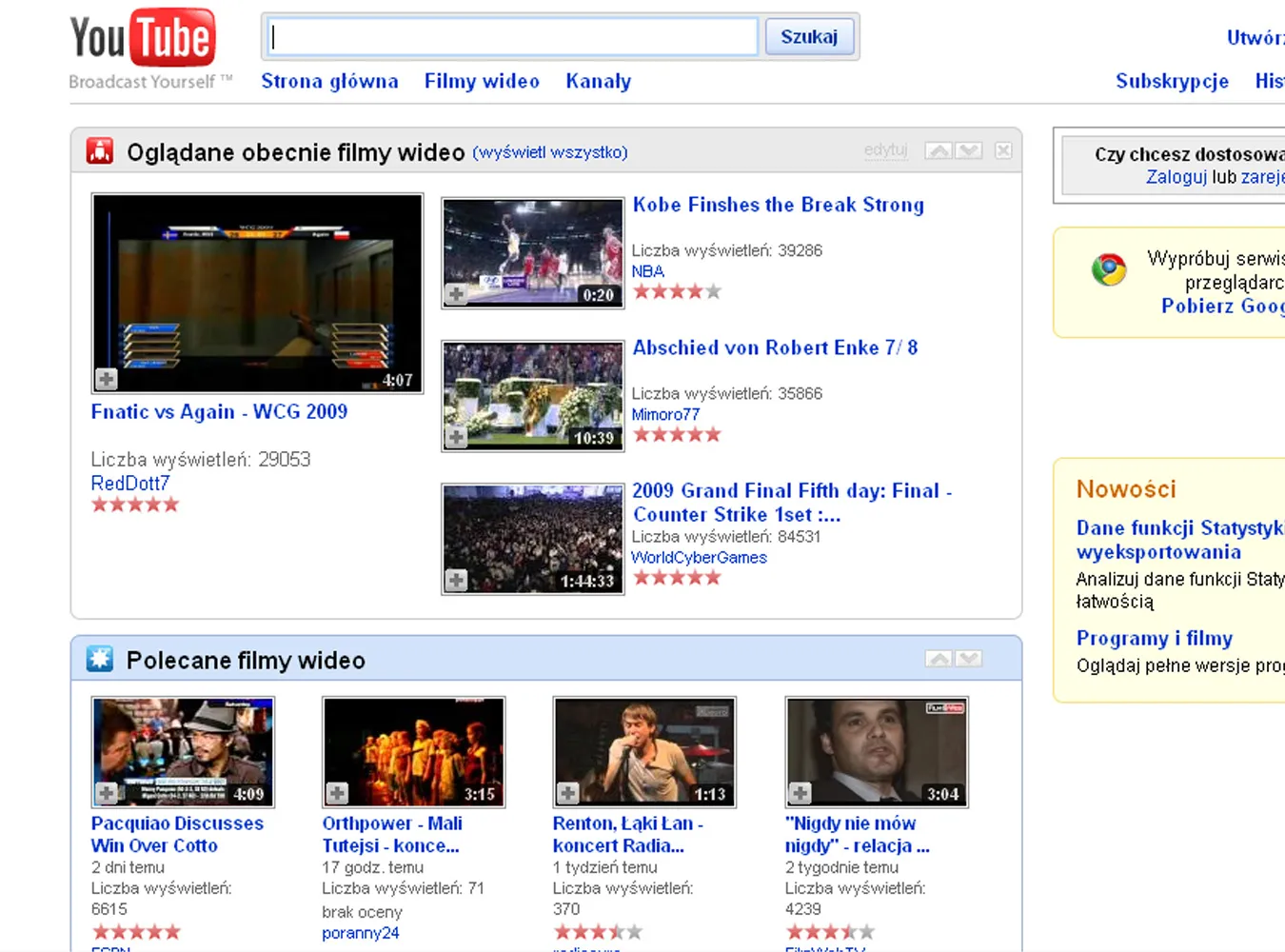Open the Zaloguj login link
This screenshot has height=952, width=1285.
(1176, 176)
